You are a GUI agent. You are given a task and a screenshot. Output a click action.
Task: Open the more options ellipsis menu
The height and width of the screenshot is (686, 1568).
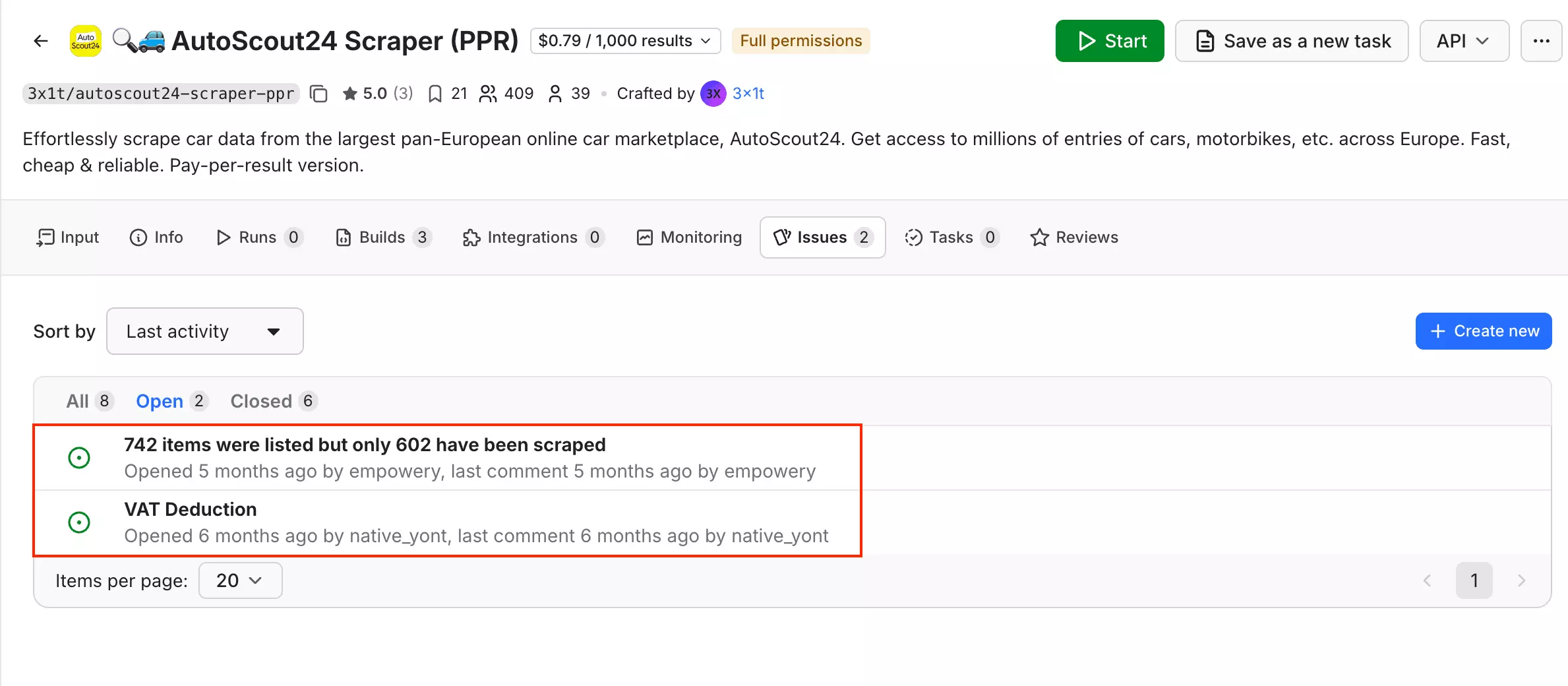click(1541, 41)
